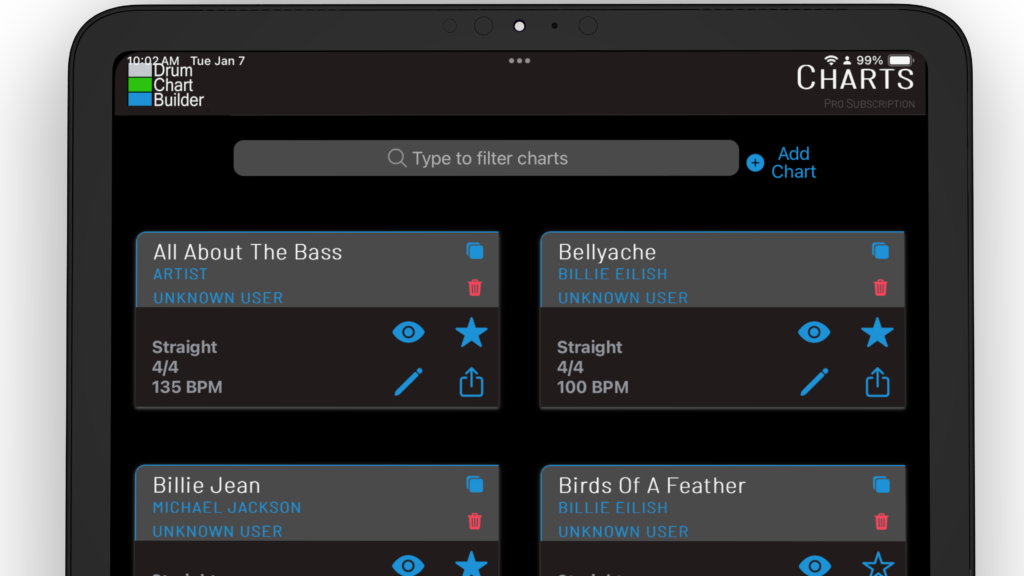Duplicate the All About The Bass chart
The width and height of the screenshot is (1024, 576).
point(475,251)
